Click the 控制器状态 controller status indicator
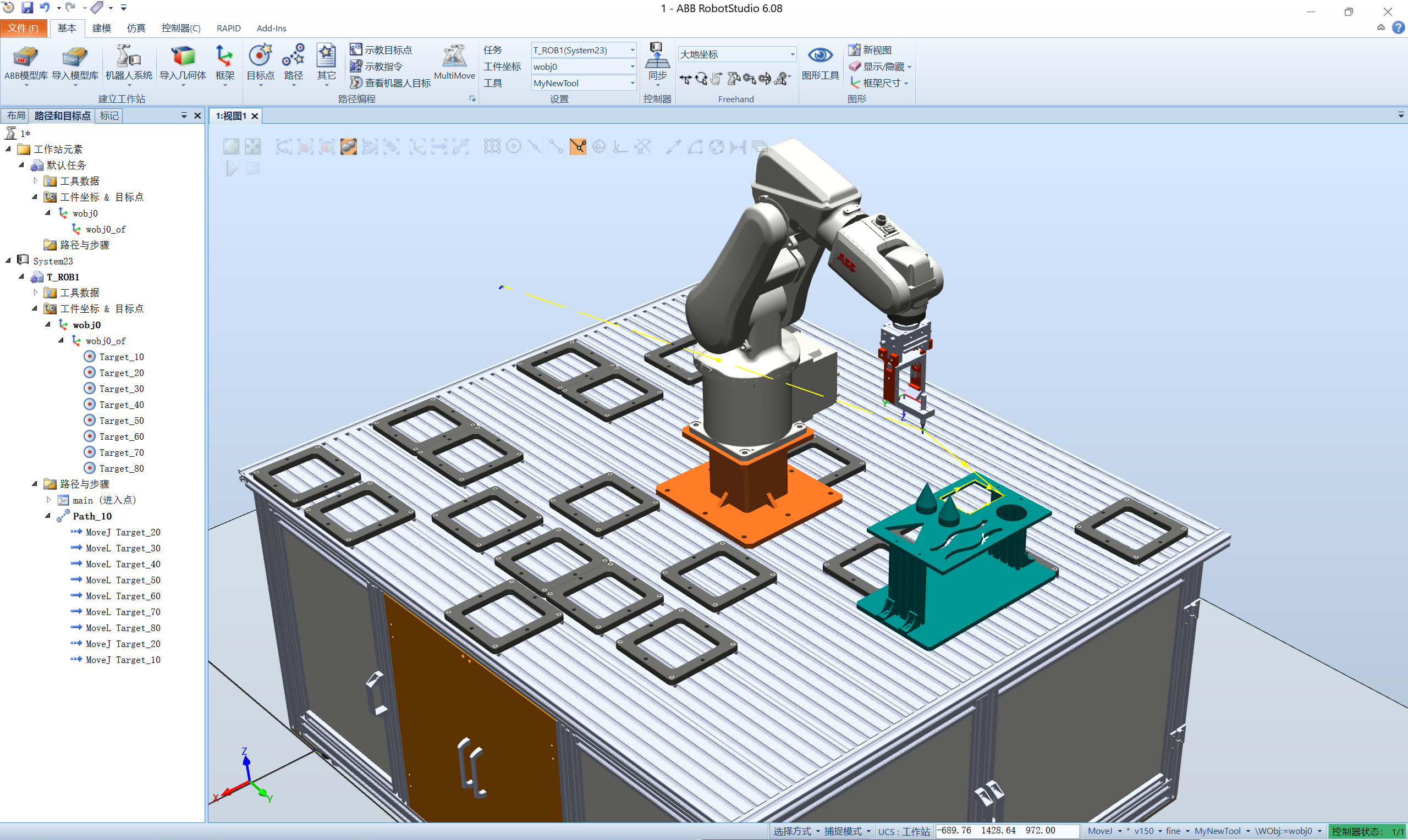 tap(1367, 831)
